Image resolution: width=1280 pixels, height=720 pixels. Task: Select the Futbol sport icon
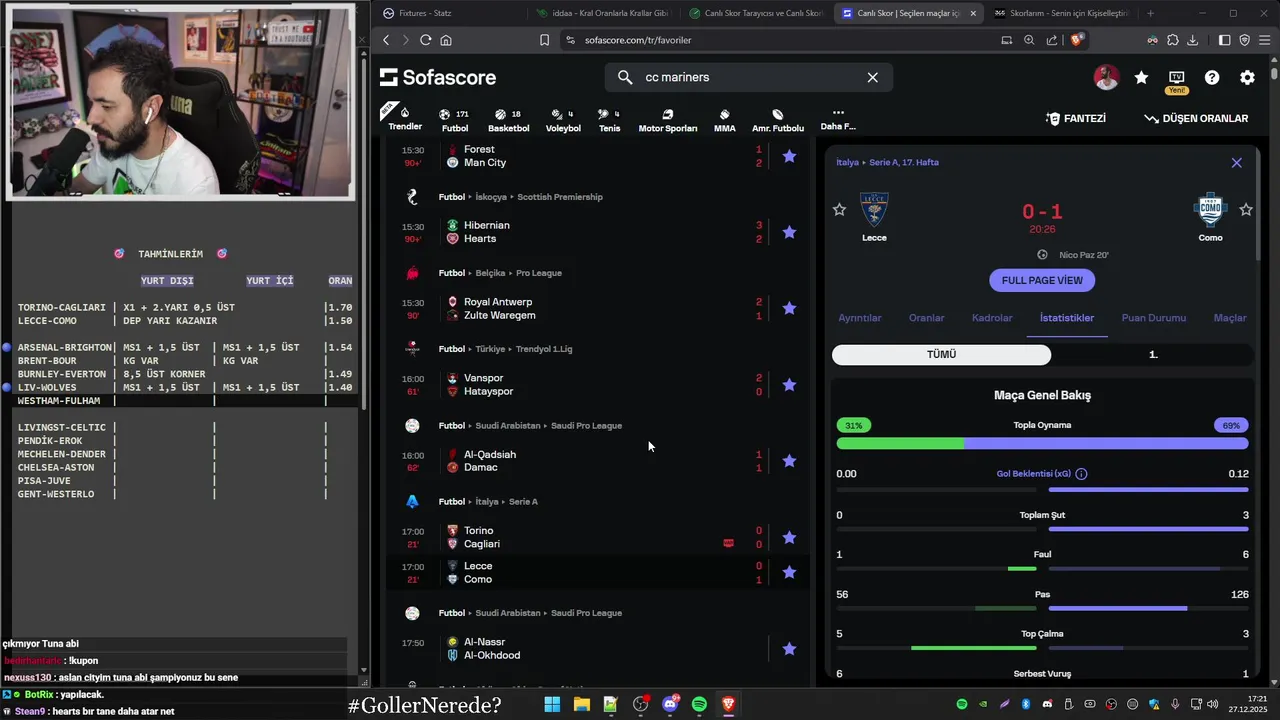[x=455, y=120]
